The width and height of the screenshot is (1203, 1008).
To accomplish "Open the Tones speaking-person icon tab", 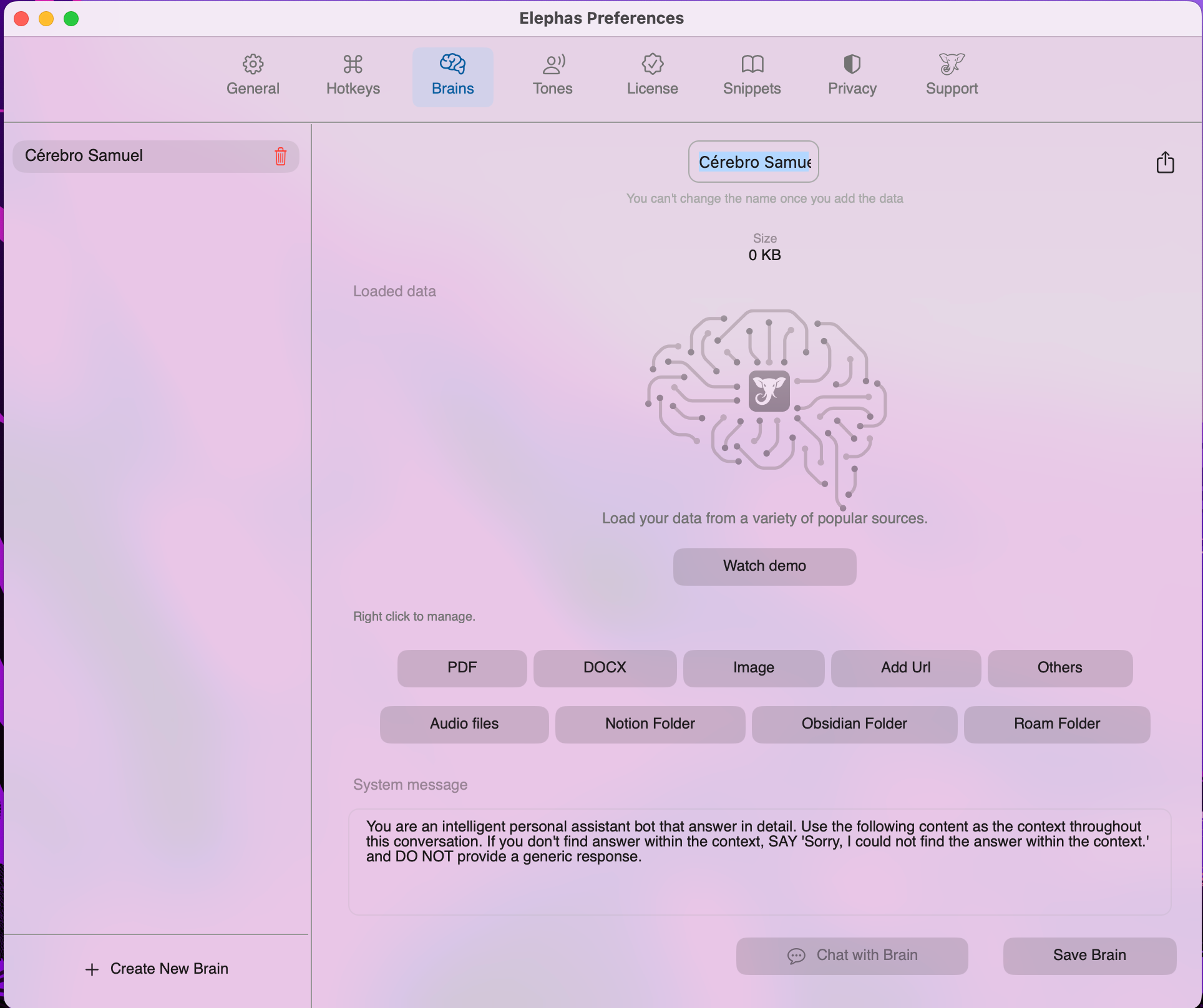I will [x=552, y=75].
